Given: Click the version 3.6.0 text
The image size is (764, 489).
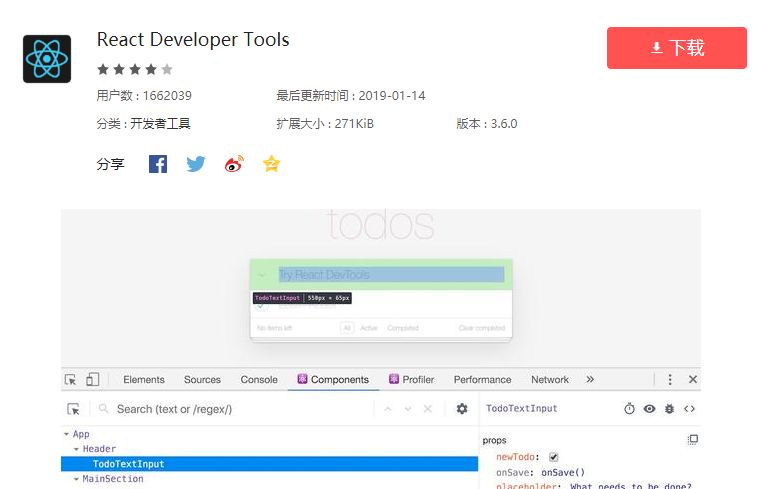Looking at the screenshot, I should pyautogui.click(x=487, y=124).
